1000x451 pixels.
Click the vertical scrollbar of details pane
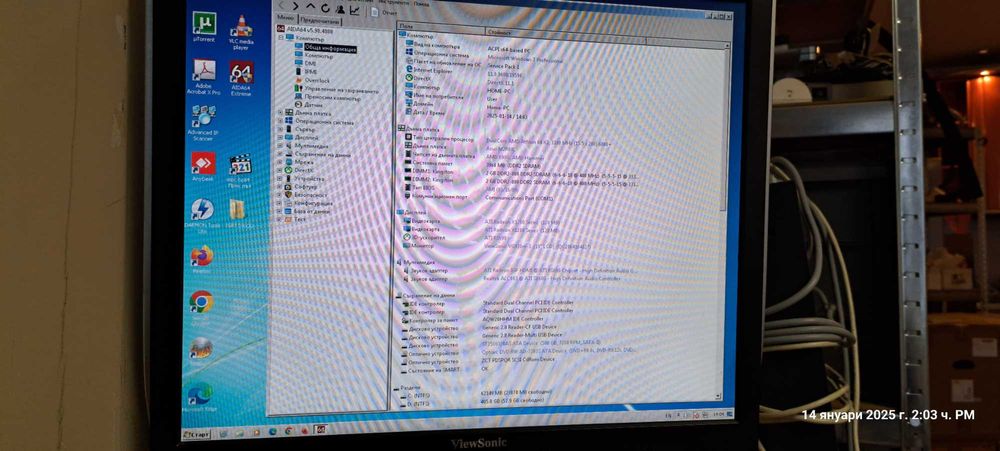click(723, 223)
